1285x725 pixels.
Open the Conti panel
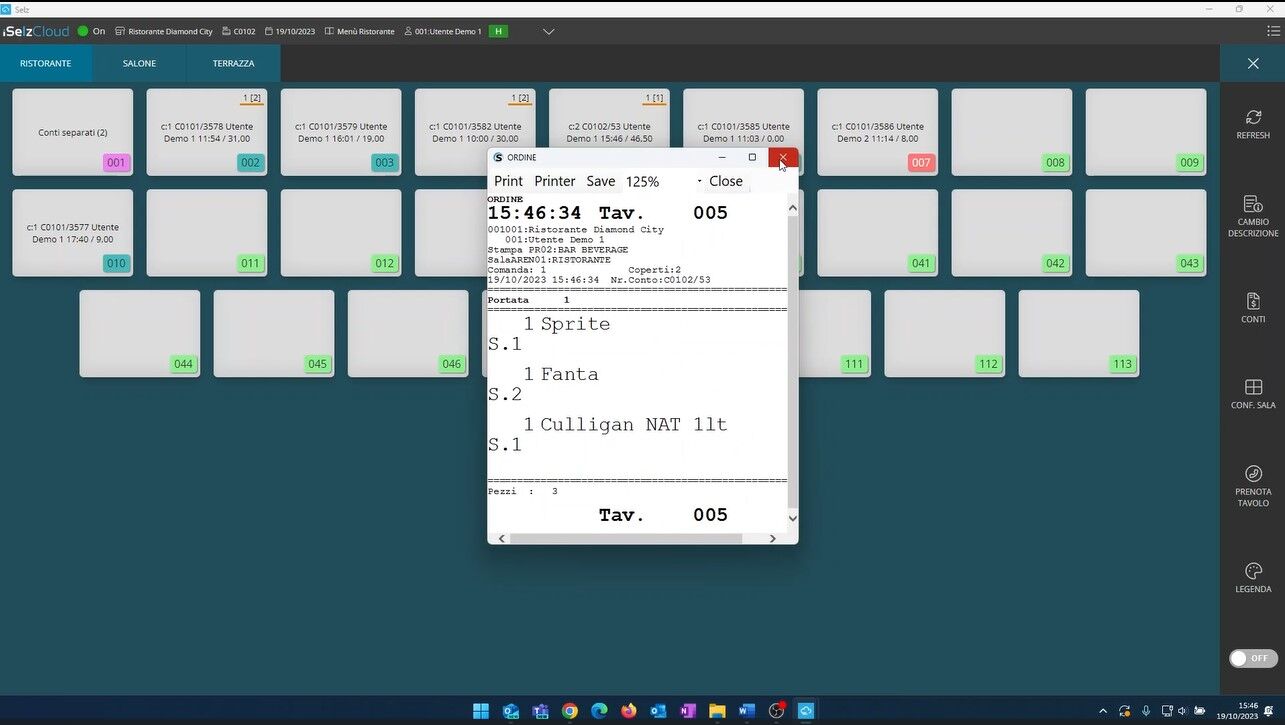point(1253,308)
